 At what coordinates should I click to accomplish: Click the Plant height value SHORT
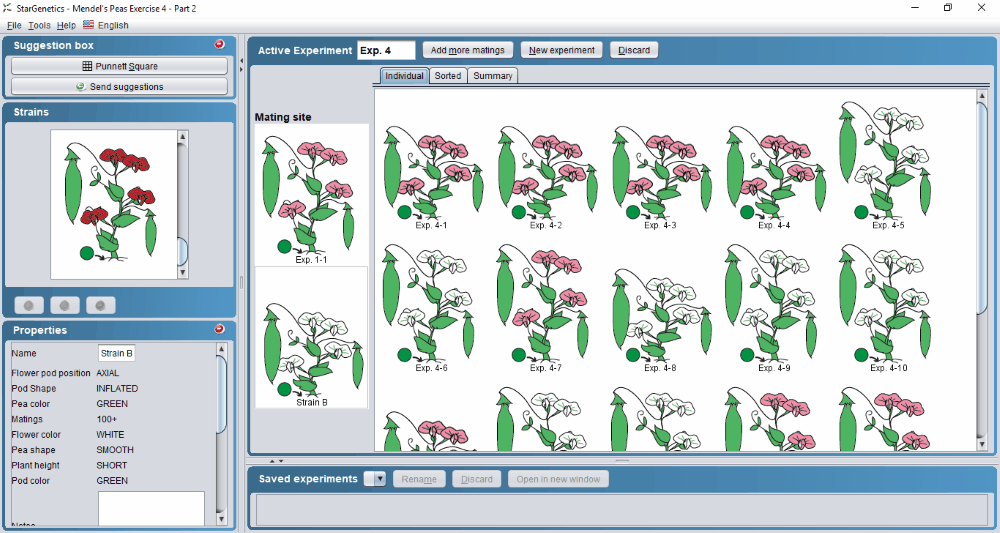[x=112, y=465]
